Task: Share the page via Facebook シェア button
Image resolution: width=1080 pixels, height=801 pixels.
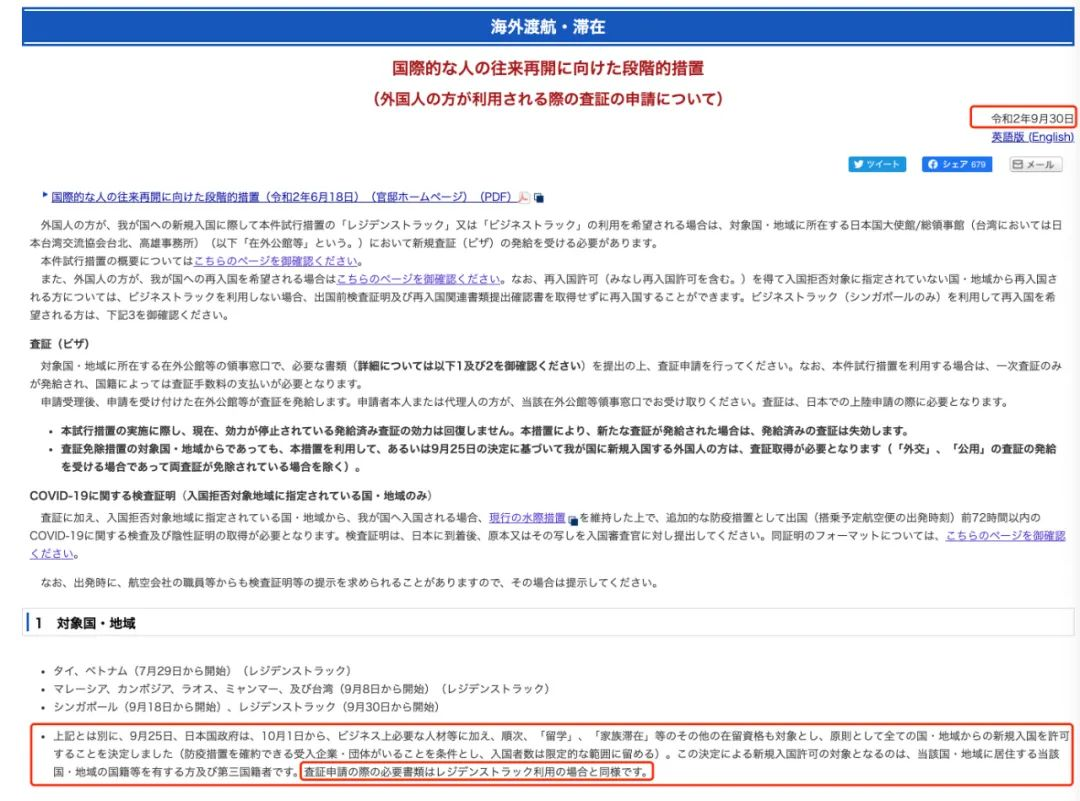Action: click(957, 165)
